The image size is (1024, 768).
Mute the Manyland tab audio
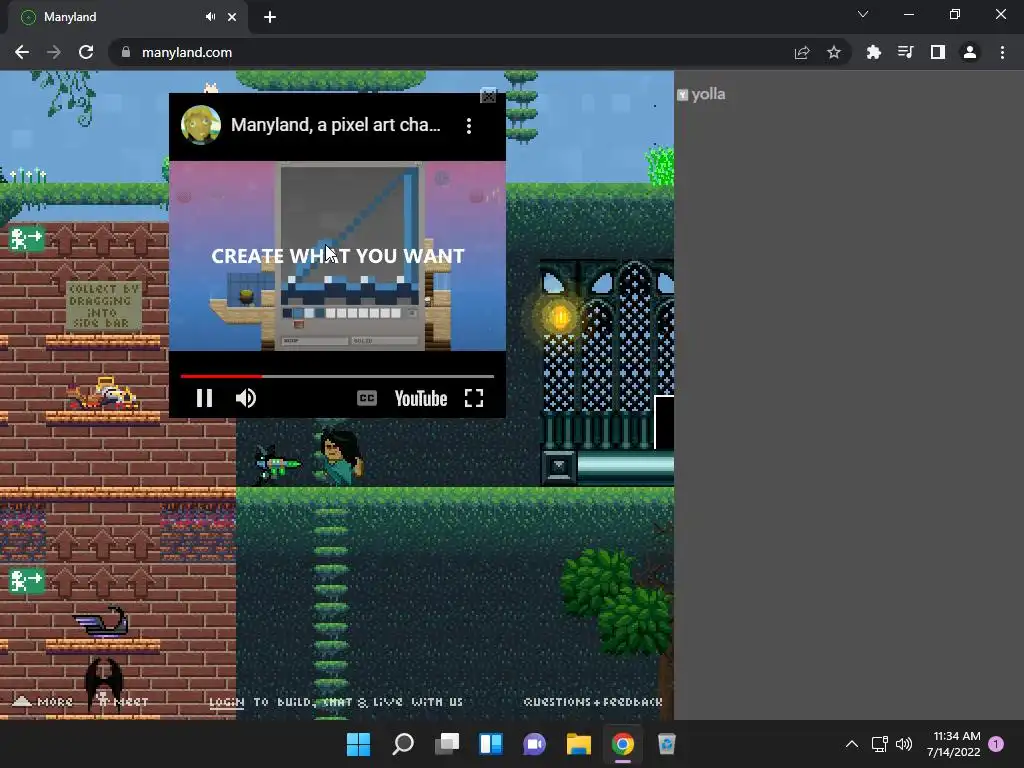[x=210, y=17]
